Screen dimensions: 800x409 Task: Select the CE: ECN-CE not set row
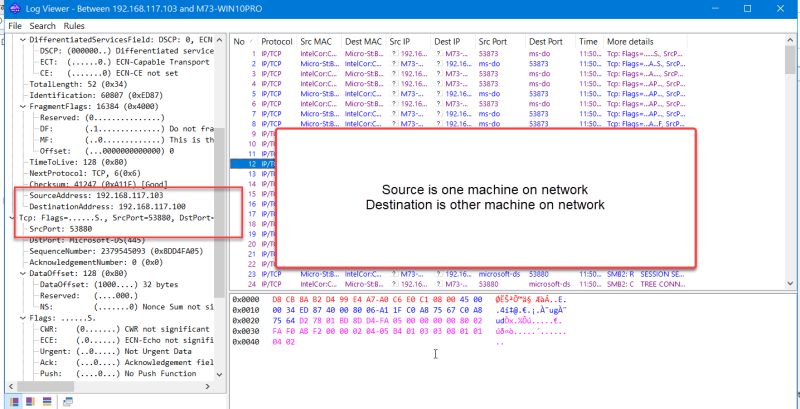coord(109,73)
